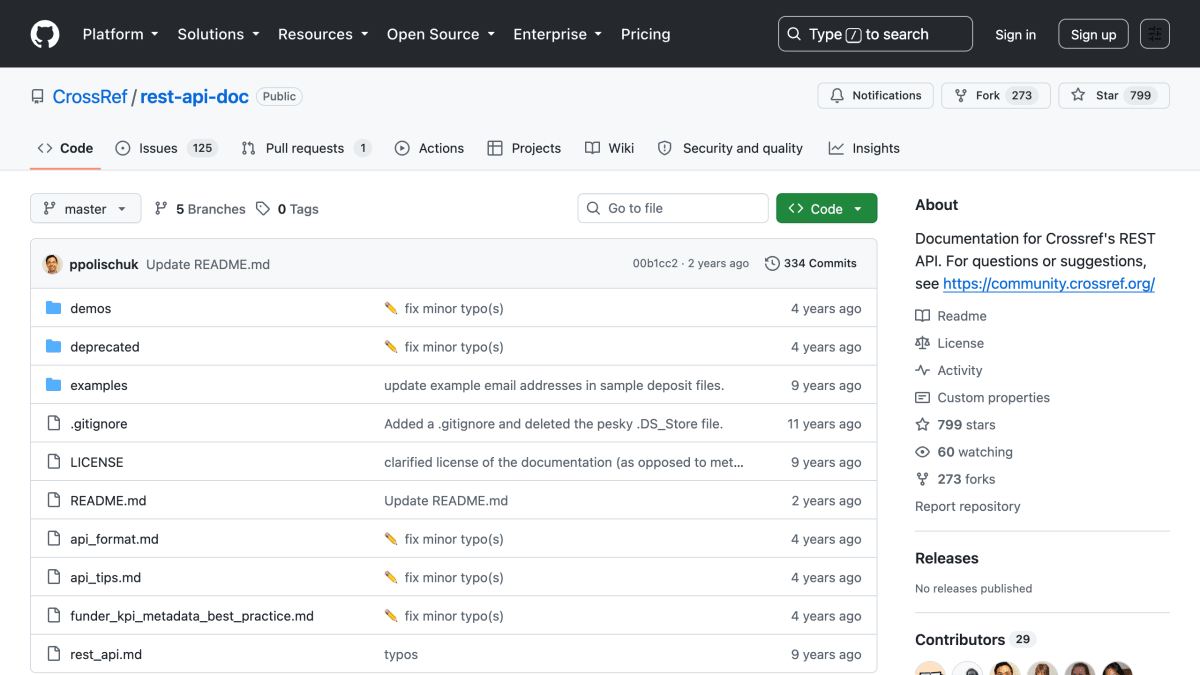
Task: Expand the Solutions menu
Action: pos(218,34)
